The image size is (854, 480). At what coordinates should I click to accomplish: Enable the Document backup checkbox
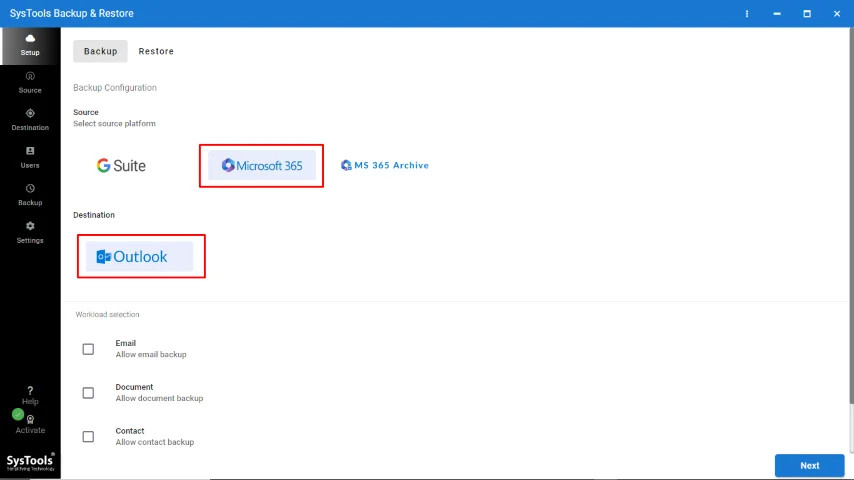pos(88,393)
